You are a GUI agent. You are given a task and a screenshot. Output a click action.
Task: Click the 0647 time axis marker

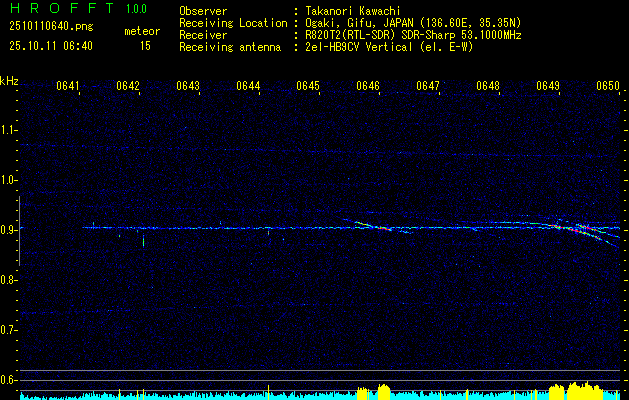(x=428, y=86)
